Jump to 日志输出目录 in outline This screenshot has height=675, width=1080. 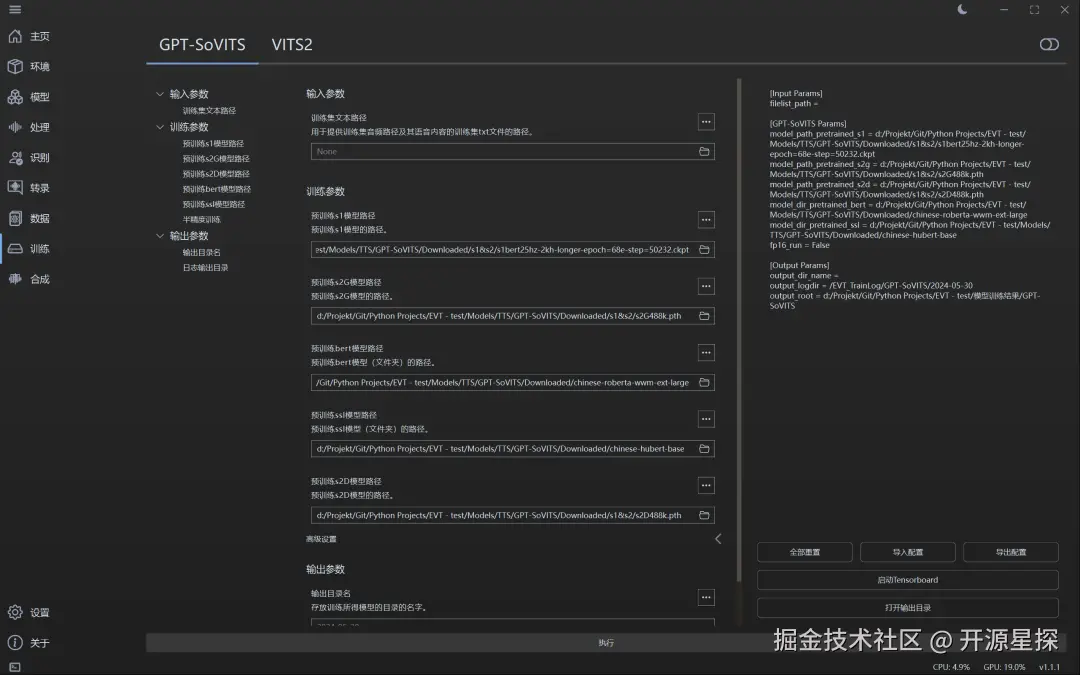tap(205, 268)
